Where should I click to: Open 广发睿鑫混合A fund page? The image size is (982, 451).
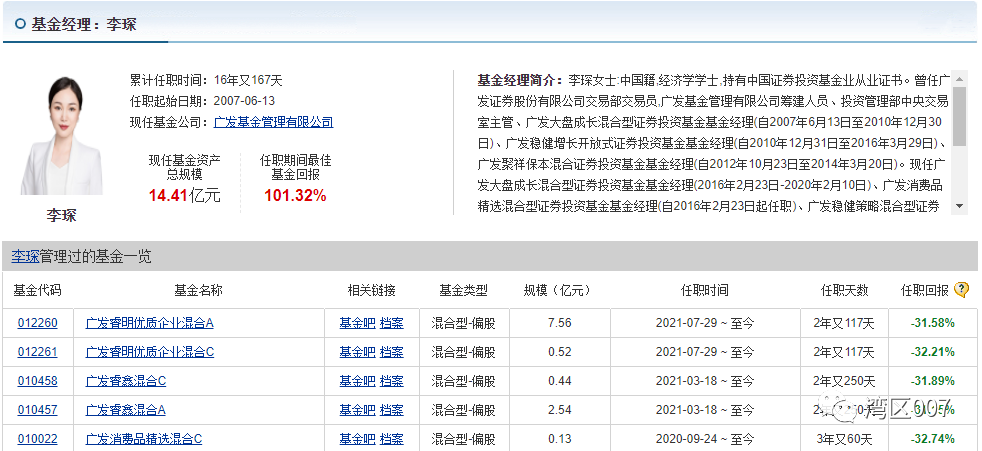tap(126, 410)
